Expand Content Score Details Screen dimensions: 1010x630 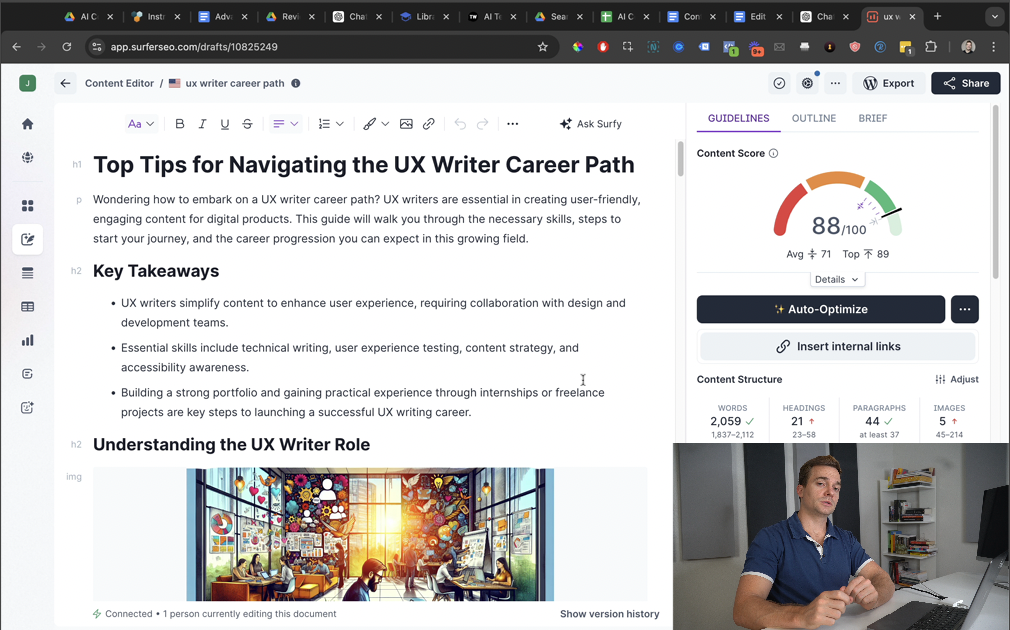click(x=837, y=280)
